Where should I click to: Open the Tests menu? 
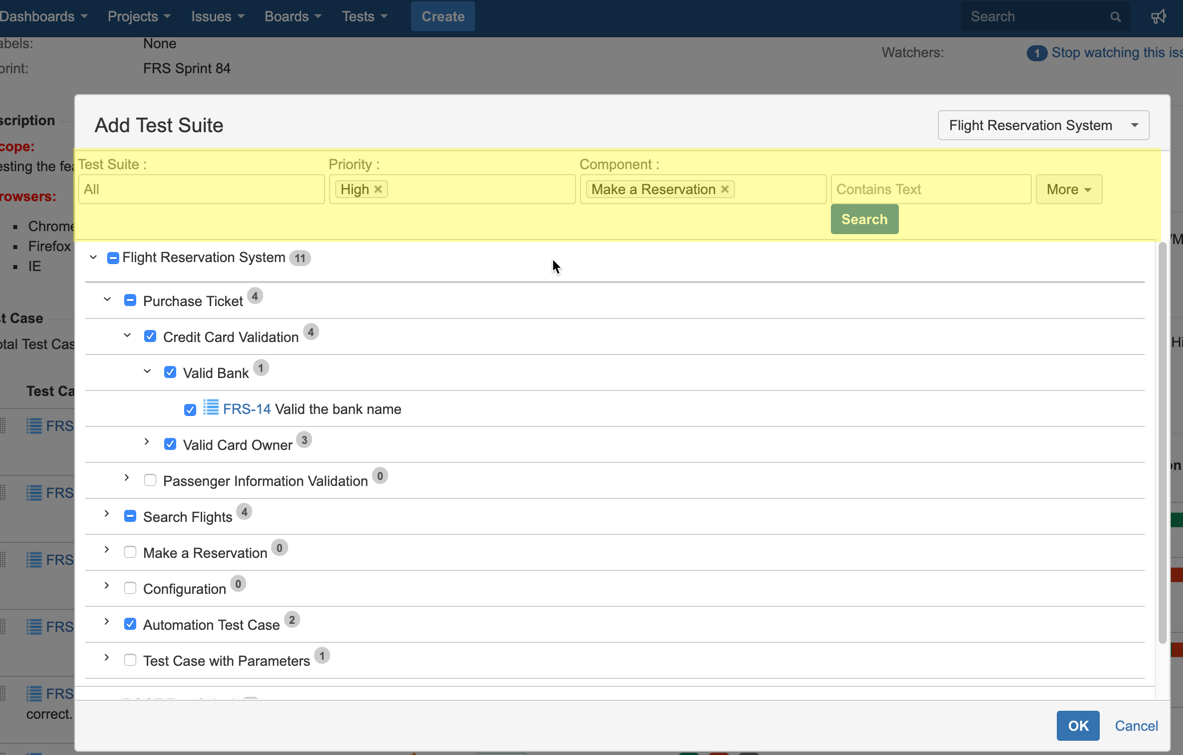tap(364, 17)
